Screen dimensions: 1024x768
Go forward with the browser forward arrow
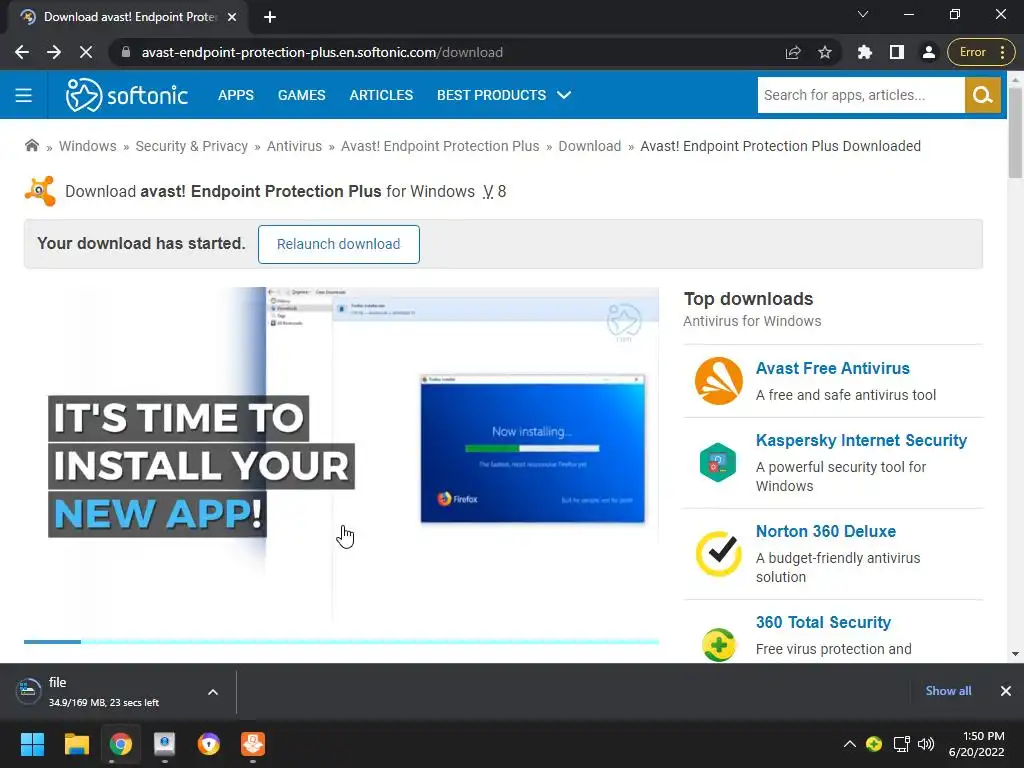[x=54, y=52]
